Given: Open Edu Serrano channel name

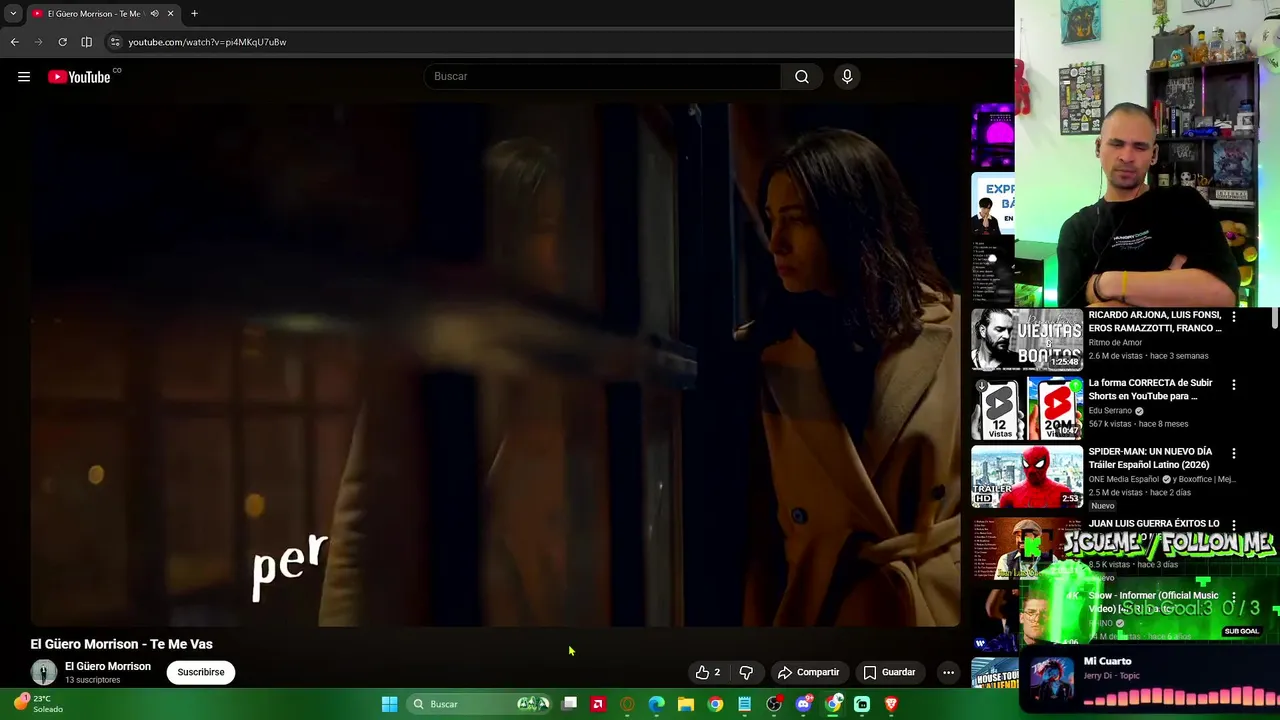Looking at the screenshot, I should tap(1110, 411).
